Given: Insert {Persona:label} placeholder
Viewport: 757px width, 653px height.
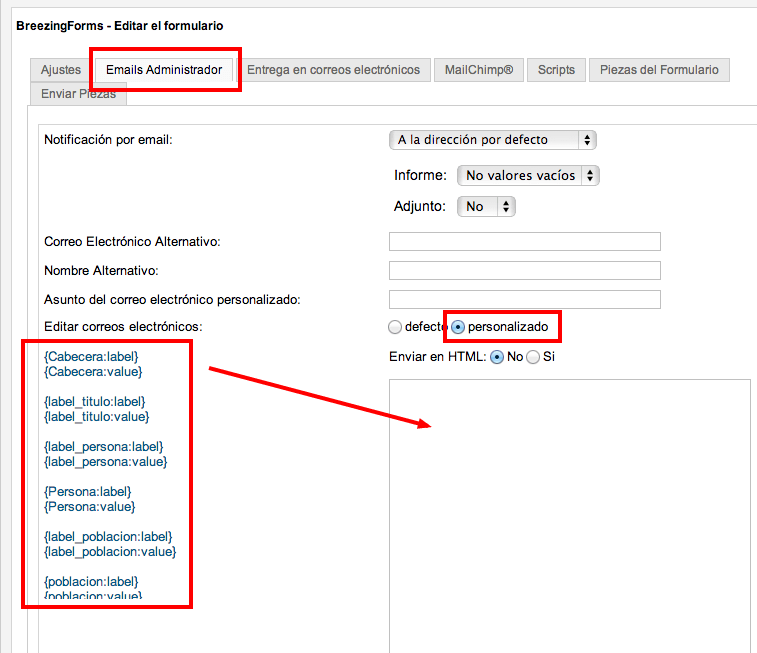Looking at the screenshot, I should click(x=88, y=491).
